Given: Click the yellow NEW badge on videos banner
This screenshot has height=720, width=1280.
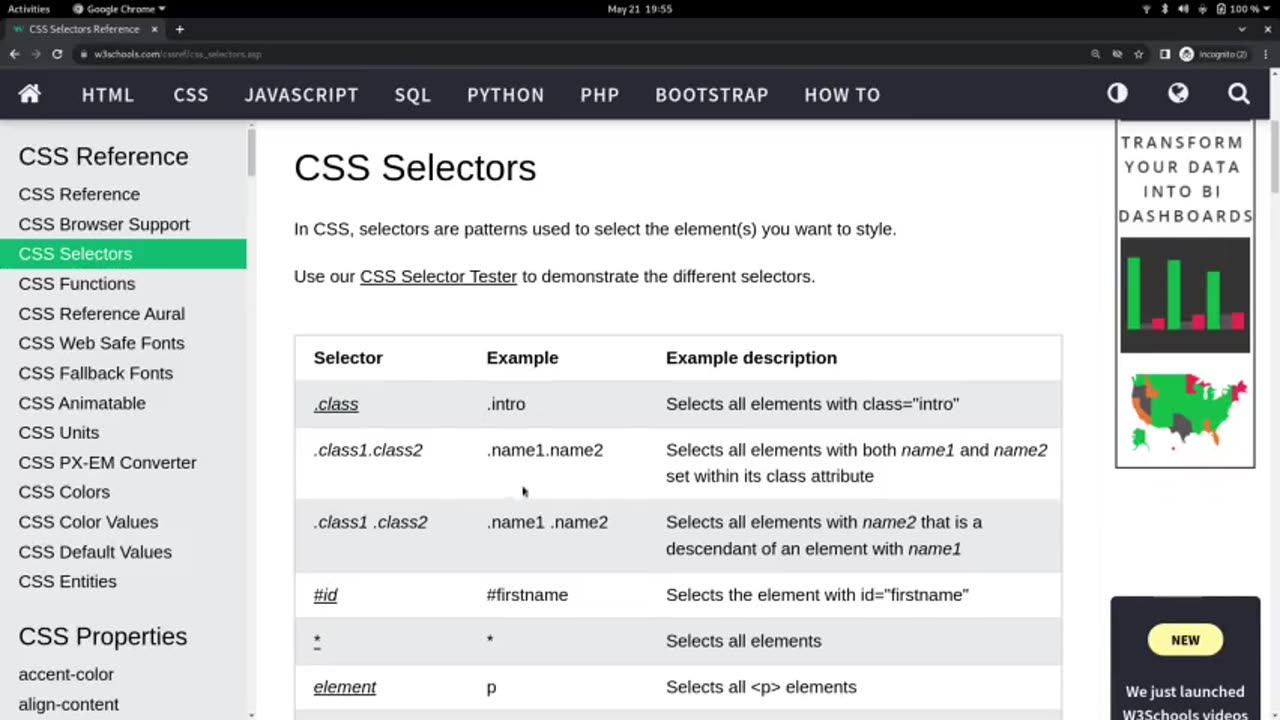Looking at the screenshot, I should (x=1185, y=640).
